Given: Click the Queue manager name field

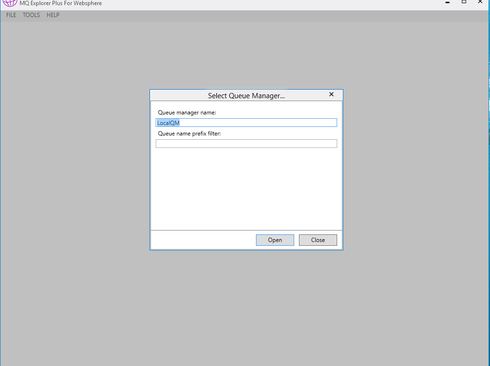Looking at the screenshot, I should [x=246, y=123].
